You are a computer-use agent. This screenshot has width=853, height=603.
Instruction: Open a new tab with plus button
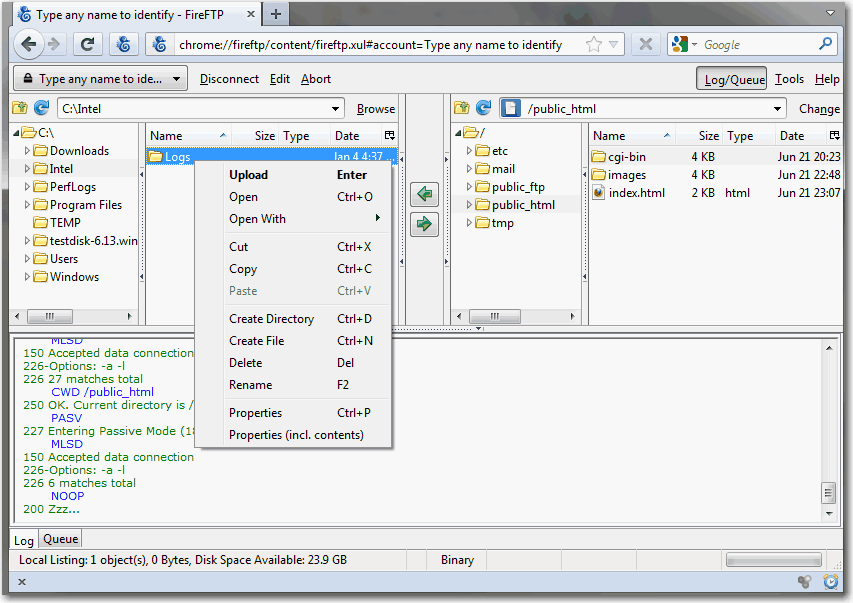276,14
